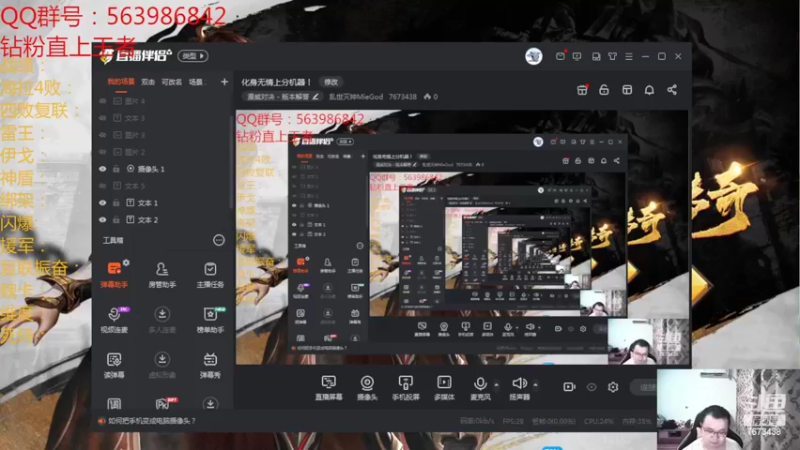Start 视频连麦 video link
The image size is (800, 450).
tap(114, 320)
